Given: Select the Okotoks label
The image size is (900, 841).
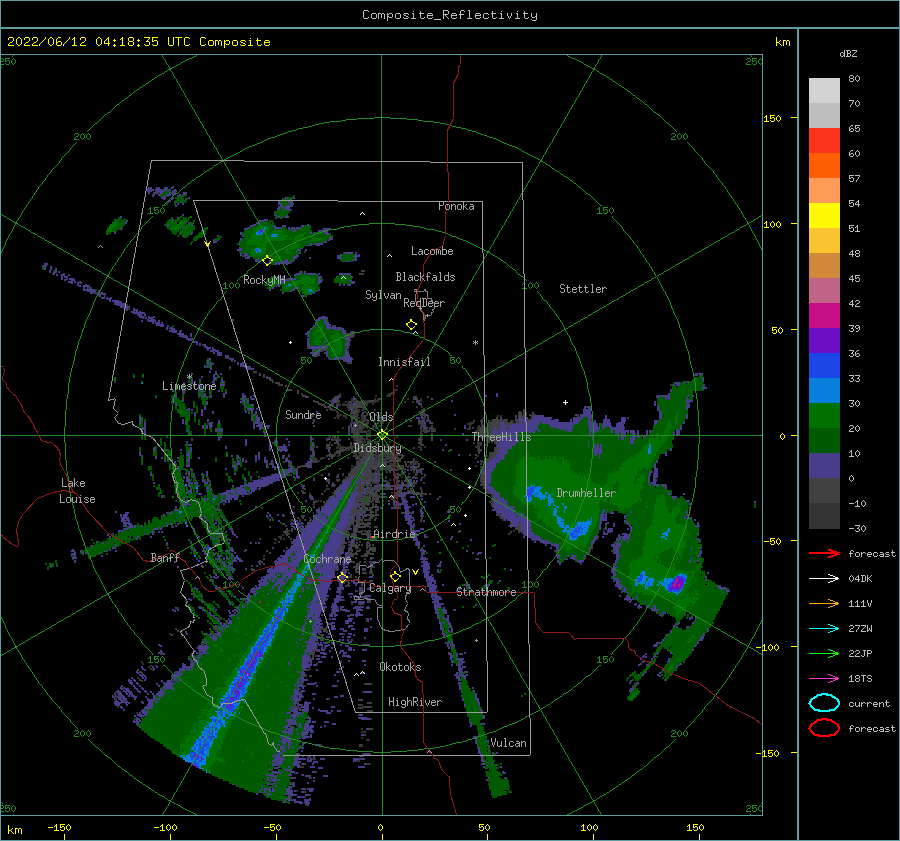Looking at the screenshot, I should point(400,667).
